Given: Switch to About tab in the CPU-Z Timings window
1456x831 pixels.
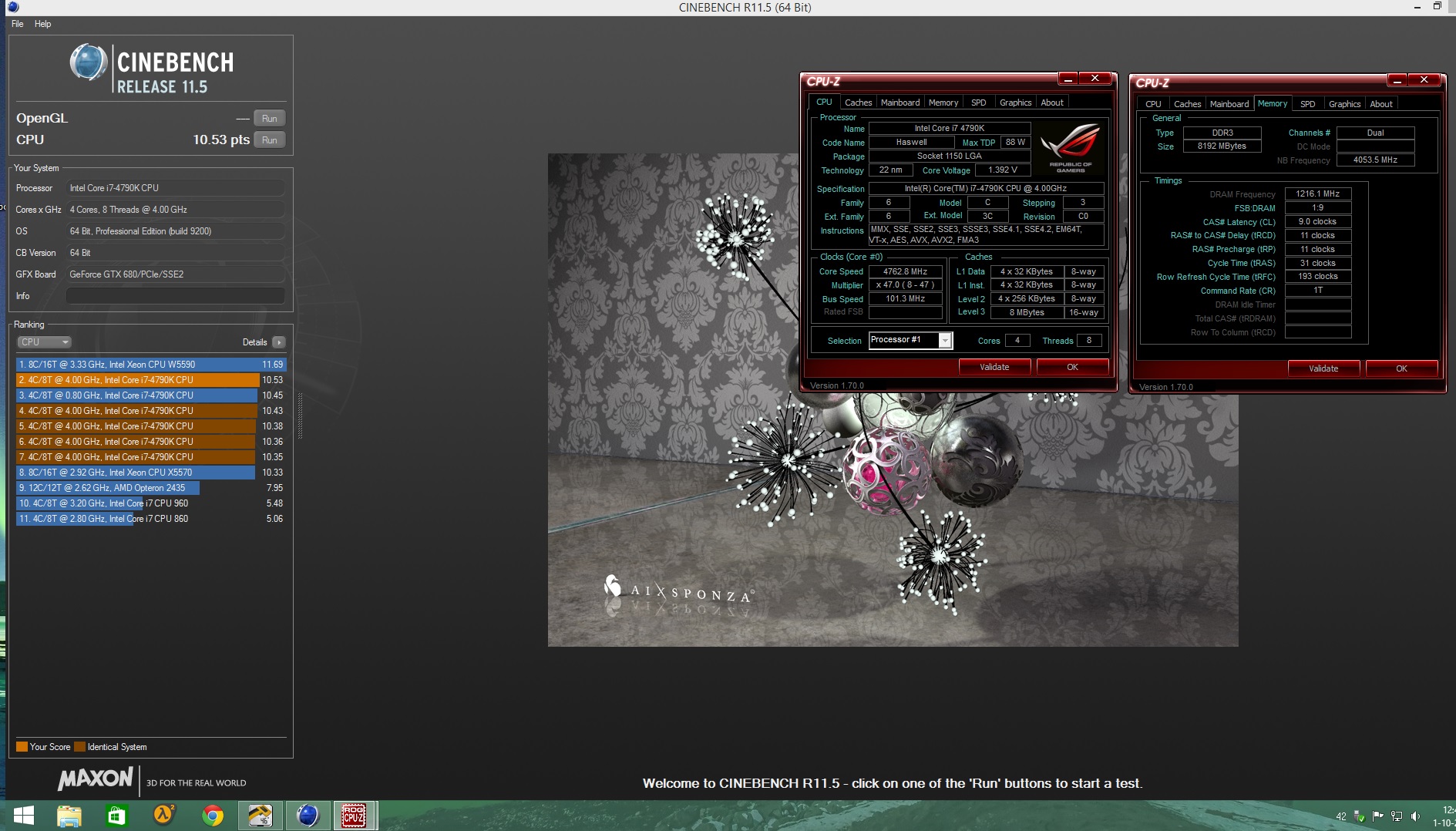Looking at the screenshot, I should coord(1381,104).
